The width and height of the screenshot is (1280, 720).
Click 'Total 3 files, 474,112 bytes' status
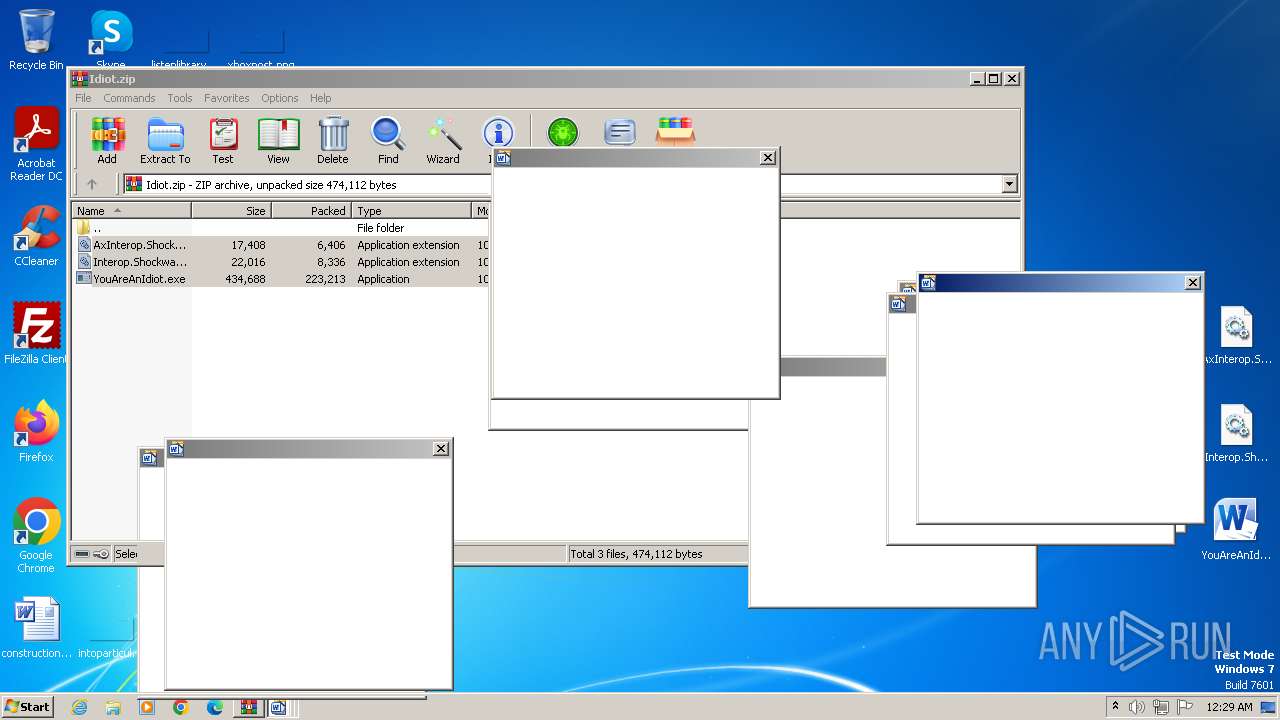coord(636,554)
